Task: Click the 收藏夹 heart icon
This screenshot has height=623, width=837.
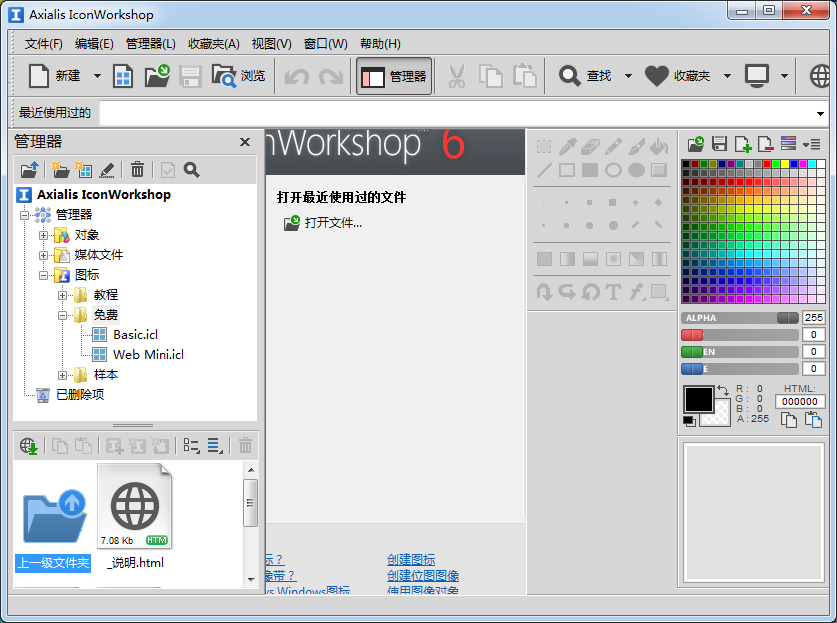Action: (x=656, y=76)
